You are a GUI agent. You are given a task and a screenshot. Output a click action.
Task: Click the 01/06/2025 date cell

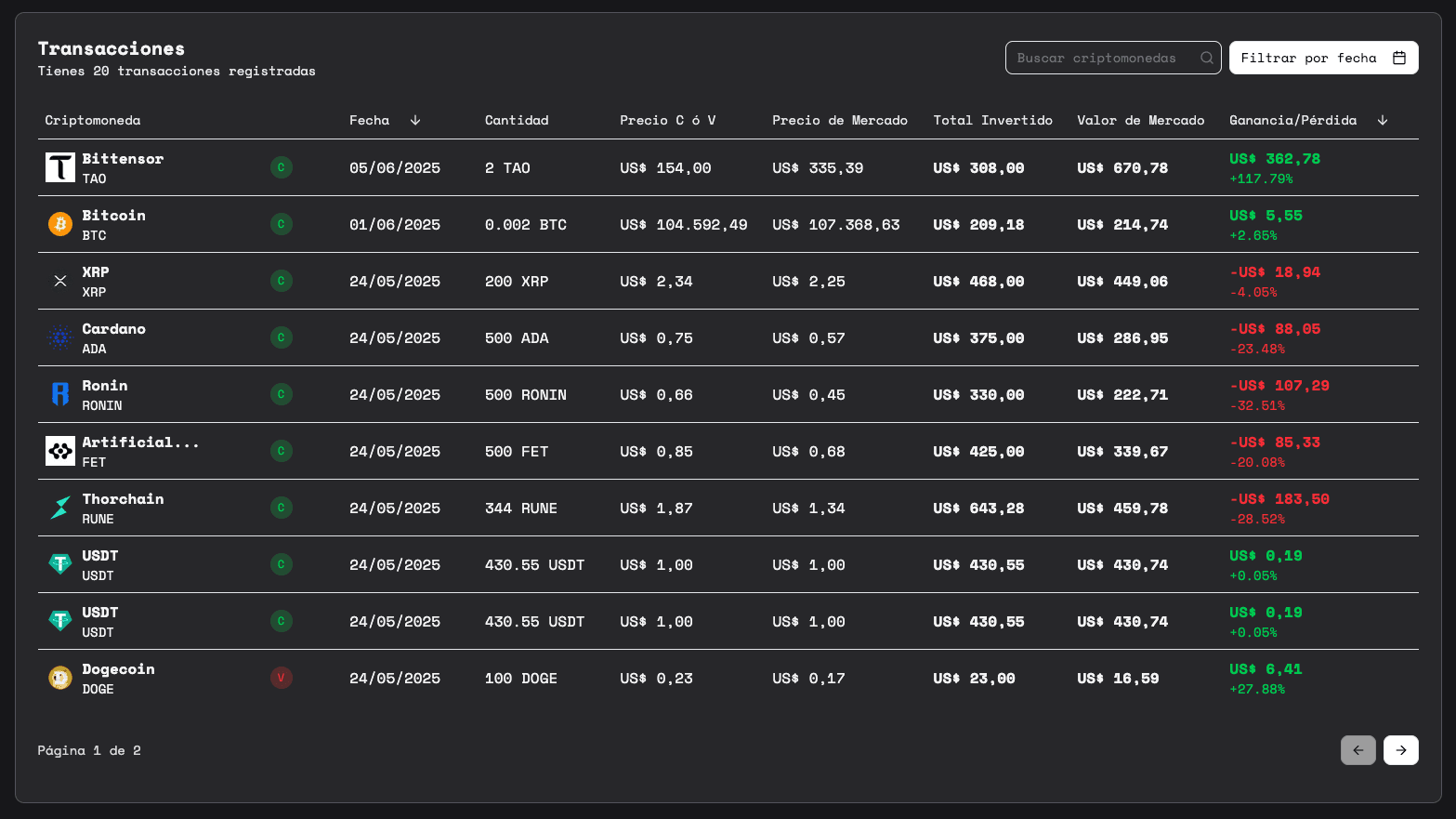click(395, 225)
